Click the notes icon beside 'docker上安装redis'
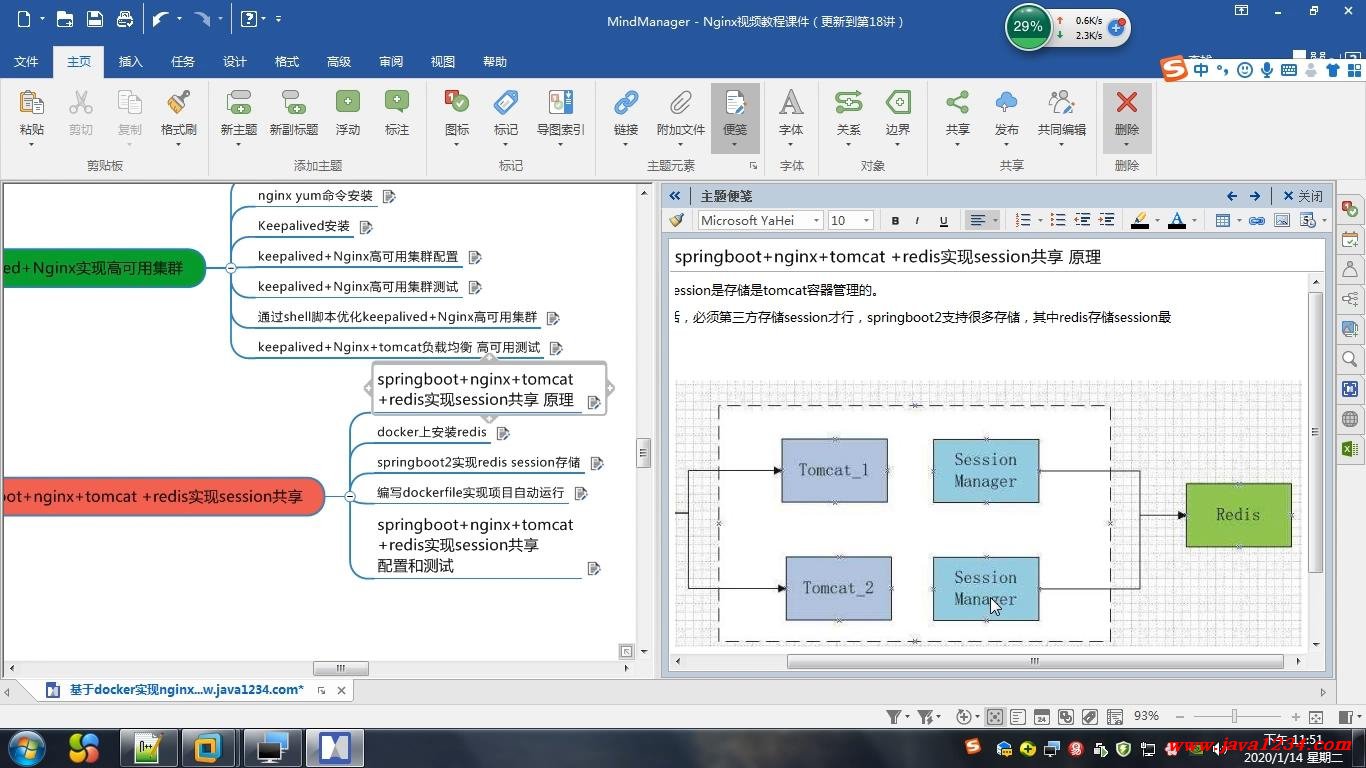 (503, 433)
